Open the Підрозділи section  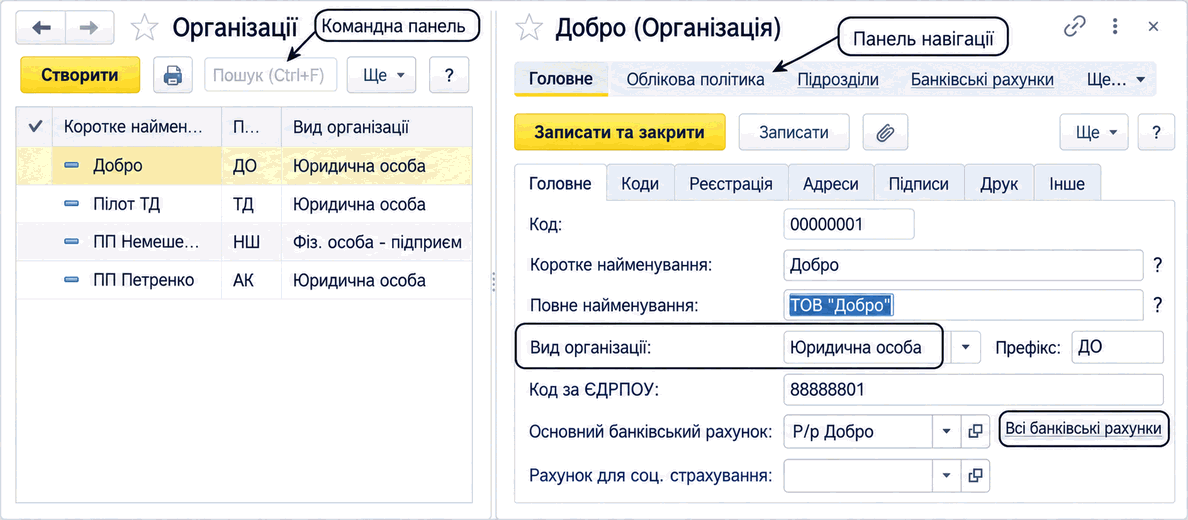[x=838, y=79]
